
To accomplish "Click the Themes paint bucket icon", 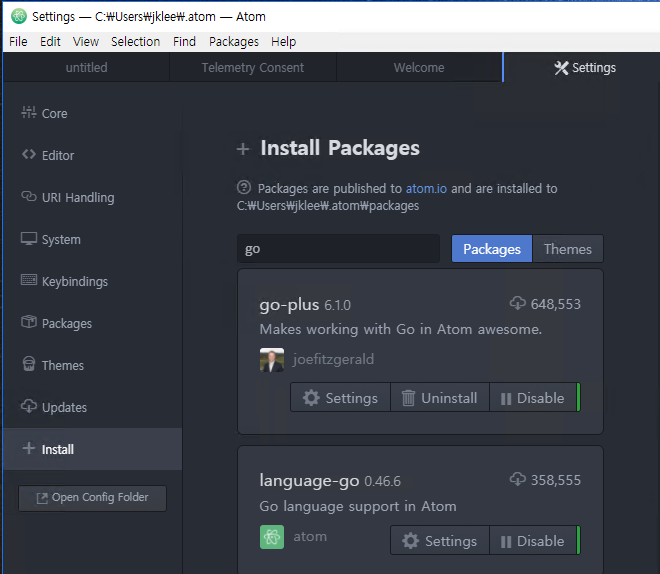I will click(x=29, y=365).
